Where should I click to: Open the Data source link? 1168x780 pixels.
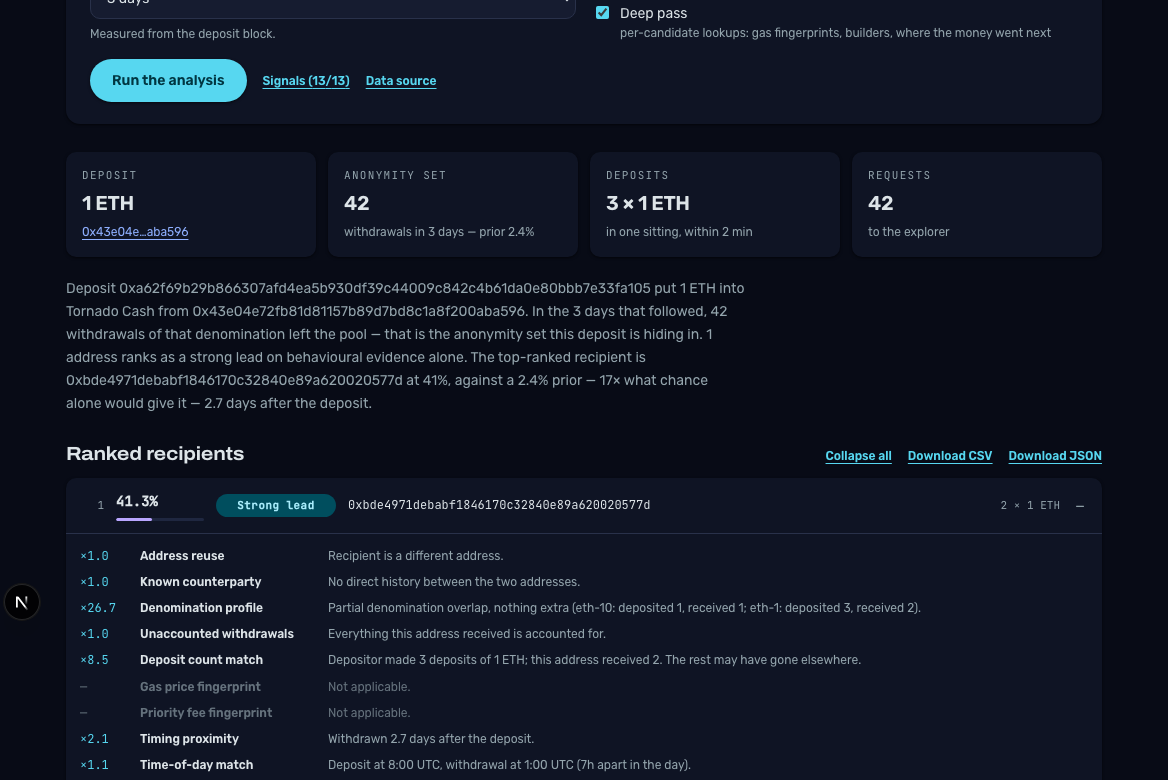click(401, 80)
